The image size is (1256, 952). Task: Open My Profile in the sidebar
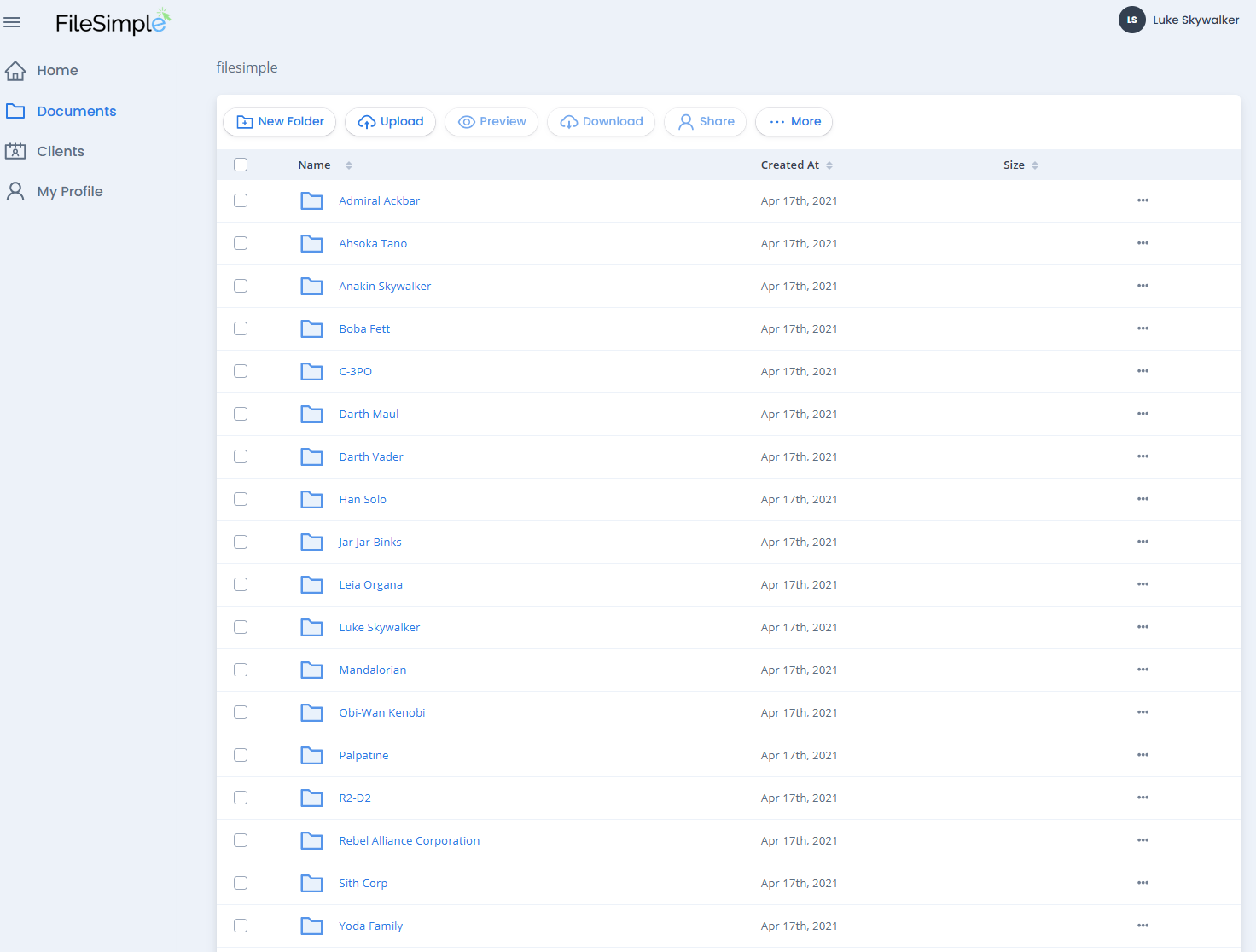point(70,191)
